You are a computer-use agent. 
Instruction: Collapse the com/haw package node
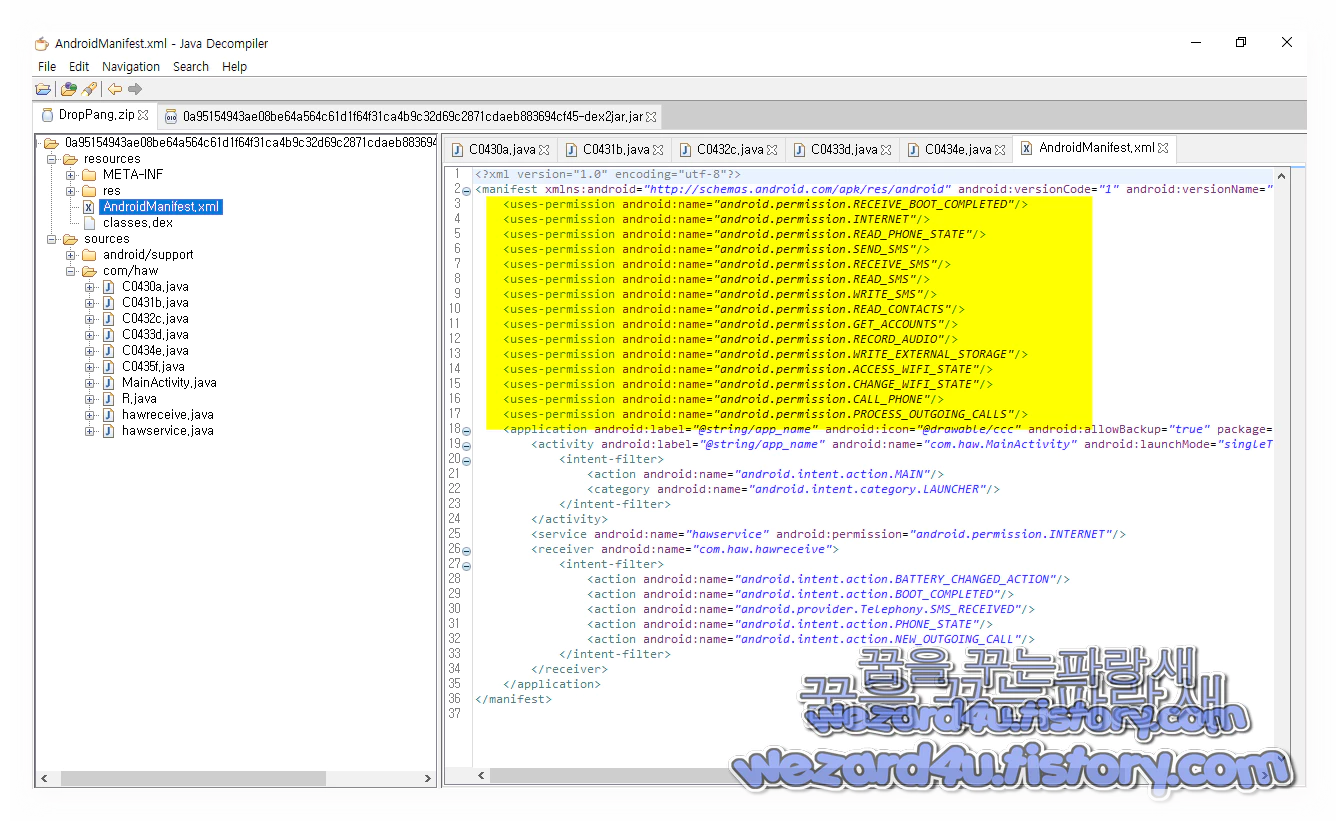(71, 271)
